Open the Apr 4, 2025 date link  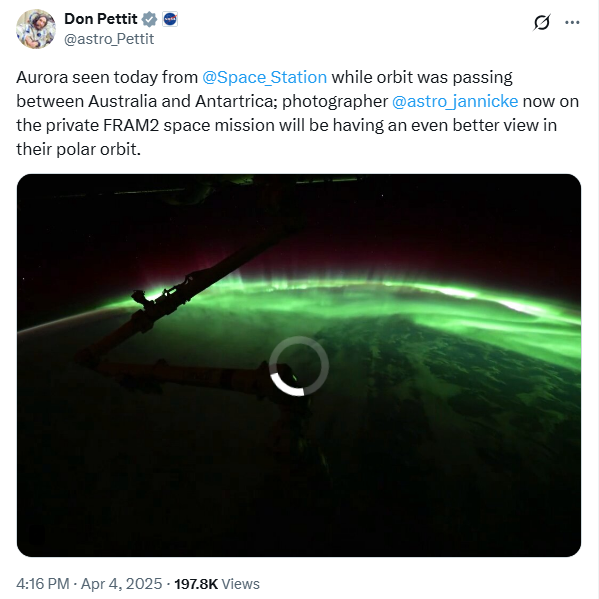[121, 584]
